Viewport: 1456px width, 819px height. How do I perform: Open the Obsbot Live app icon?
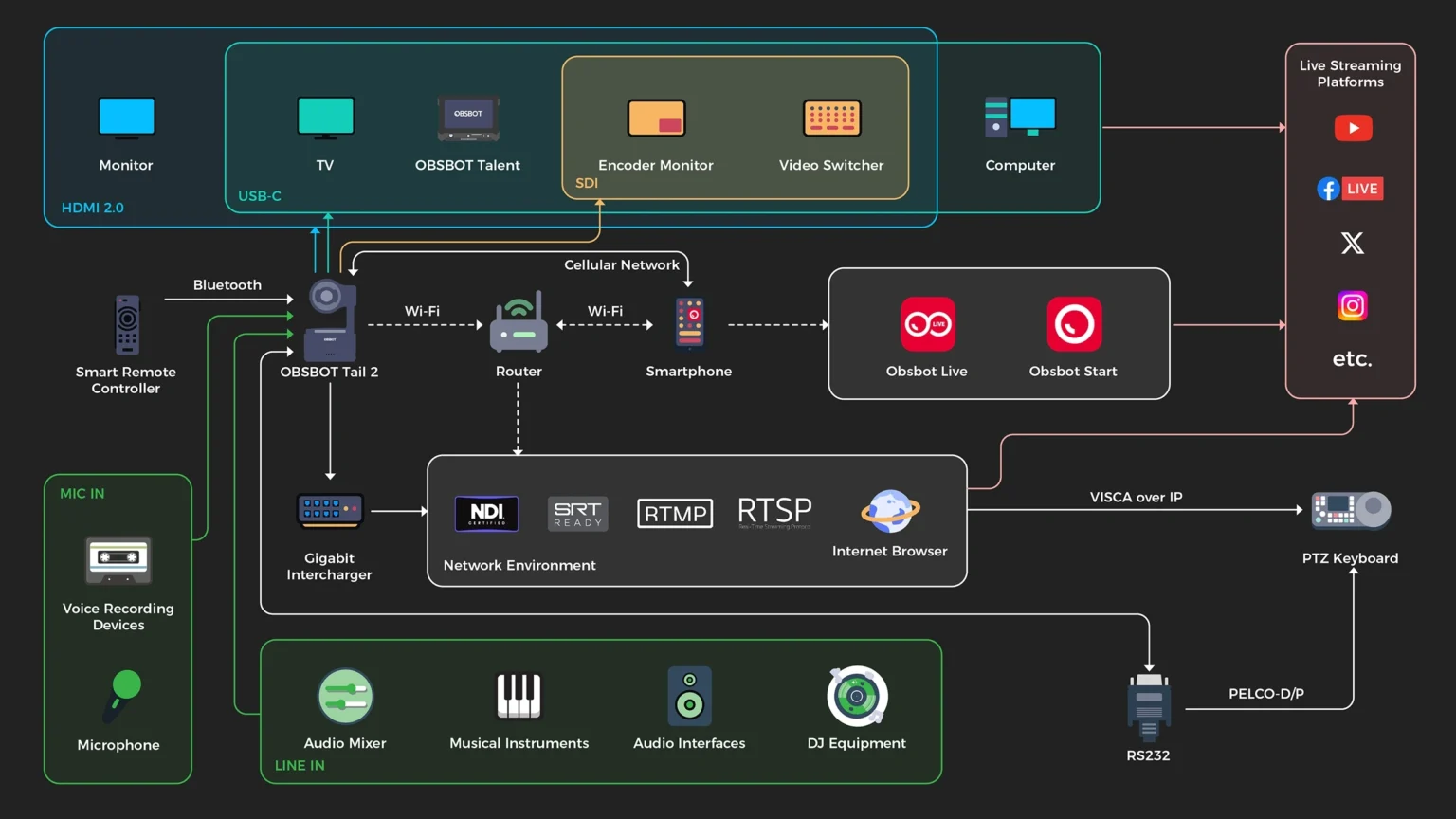pyautogui.click(x=927, y=324)
